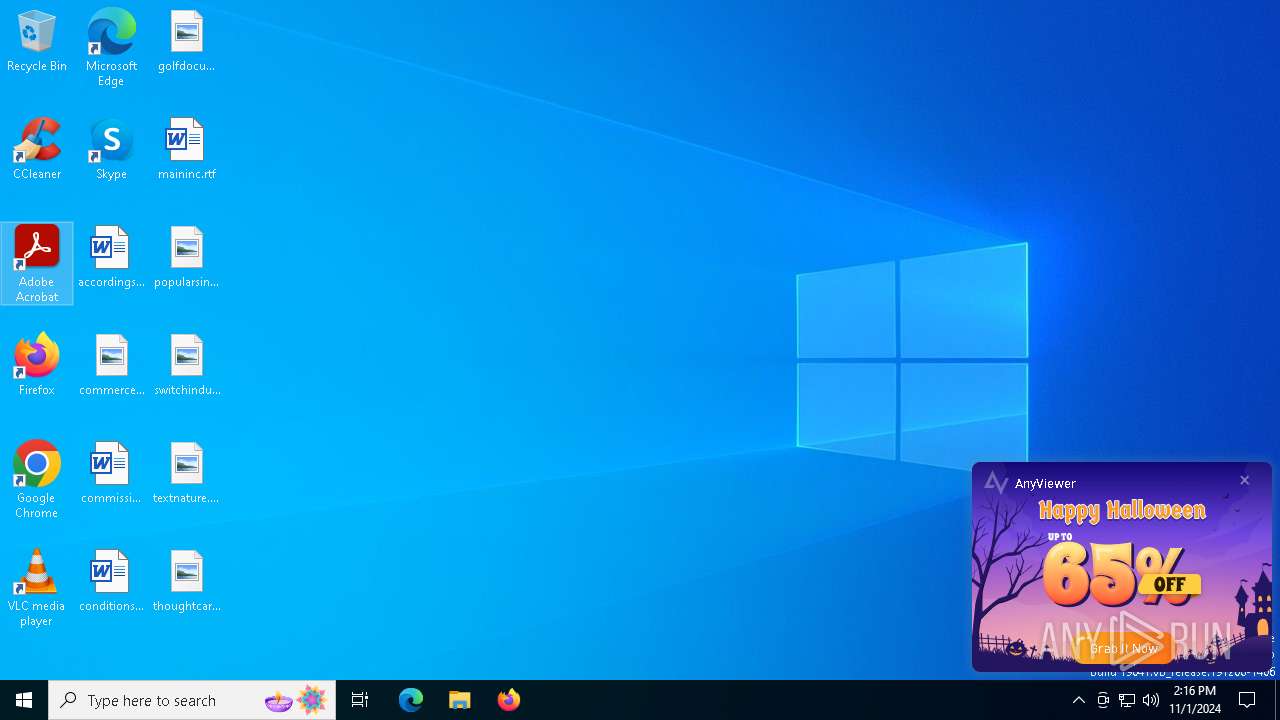Select the Google Chrome desktop shortcut
Screen dimensions: 1280x720
pyautogui.click(x=37, y=480)
